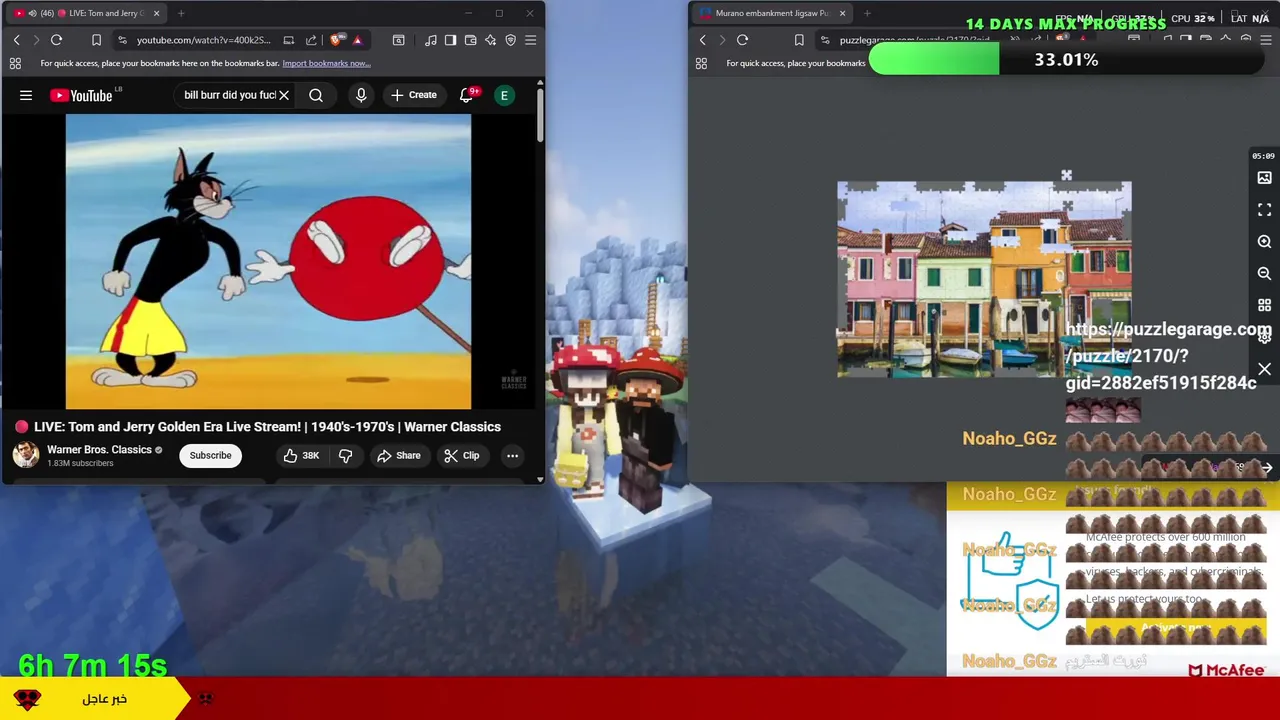
Task: Click the Warner Bros. Classics channel avatar
Action: click(26, 455)
